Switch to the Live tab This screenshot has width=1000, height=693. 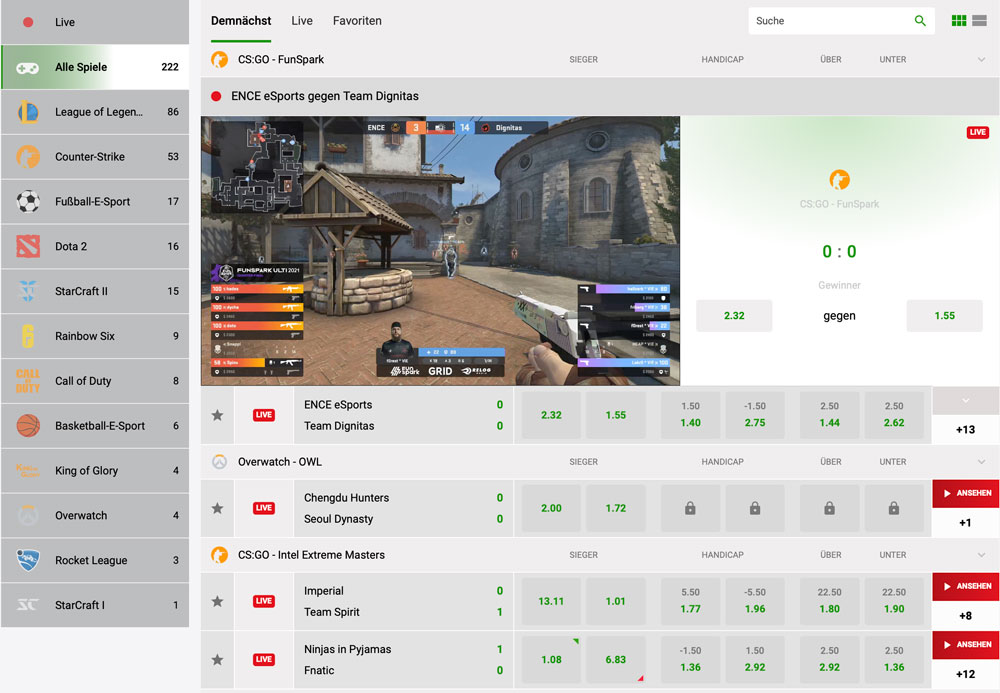click(x=302, y=21)
